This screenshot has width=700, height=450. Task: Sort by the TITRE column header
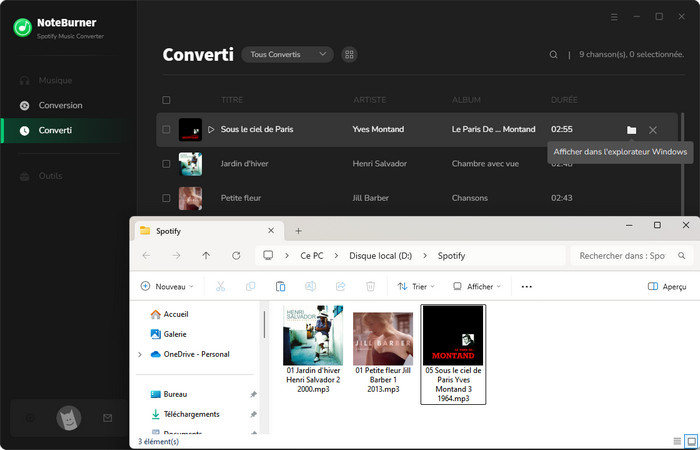pos(232,100)
